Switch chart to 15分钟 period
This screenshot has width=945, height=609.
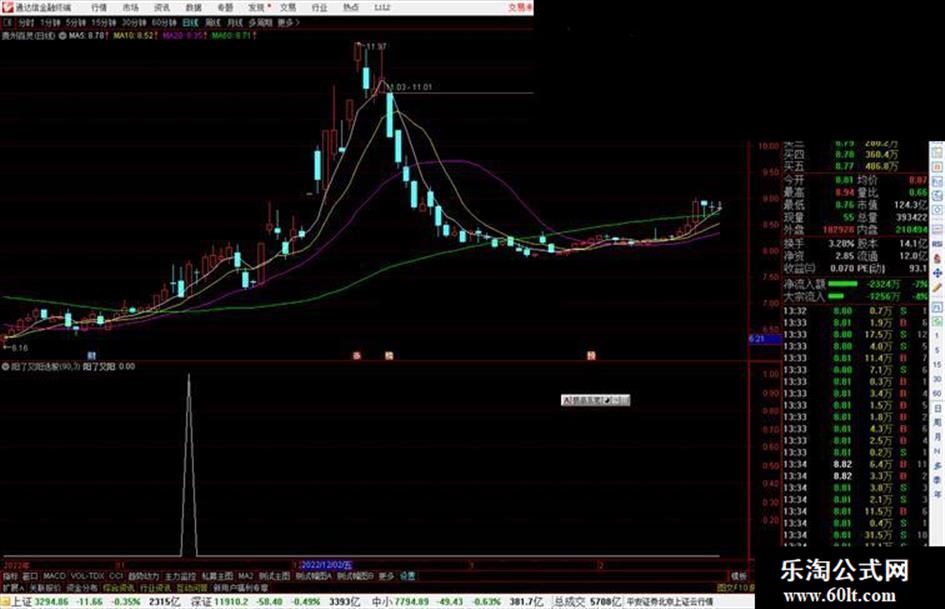[104, 22]
